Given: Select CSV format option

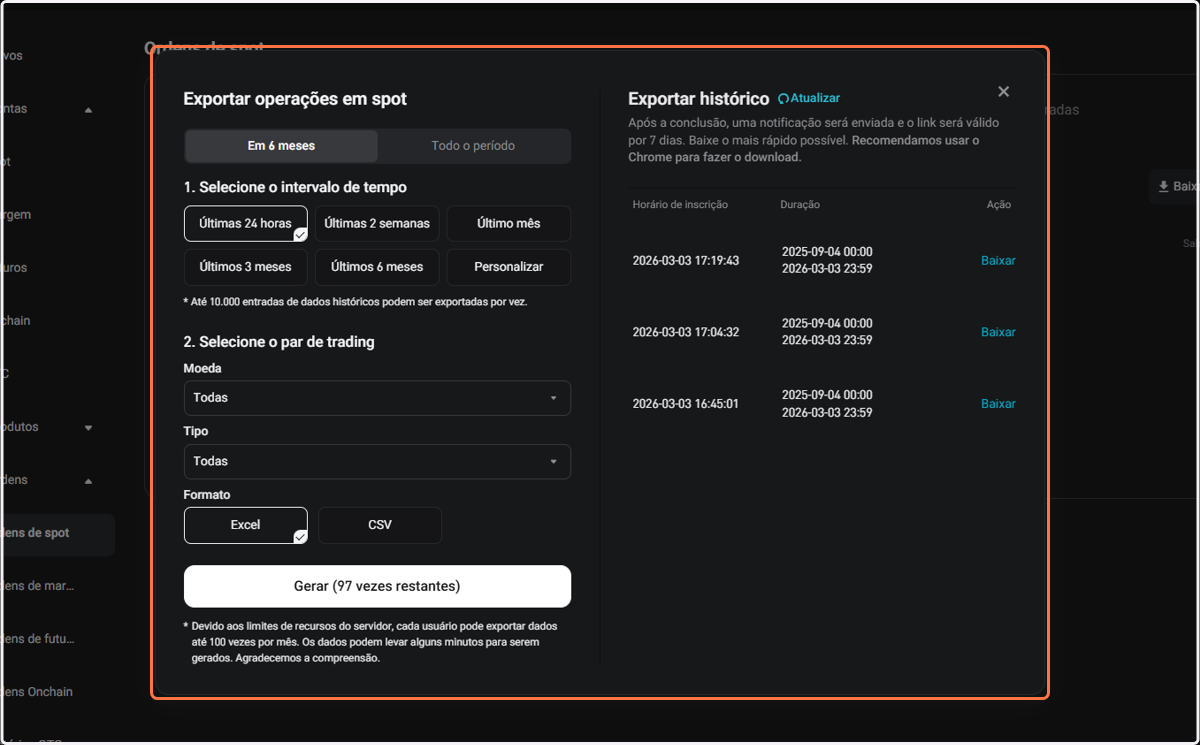Looking at the screenshot, I should 380,525.
